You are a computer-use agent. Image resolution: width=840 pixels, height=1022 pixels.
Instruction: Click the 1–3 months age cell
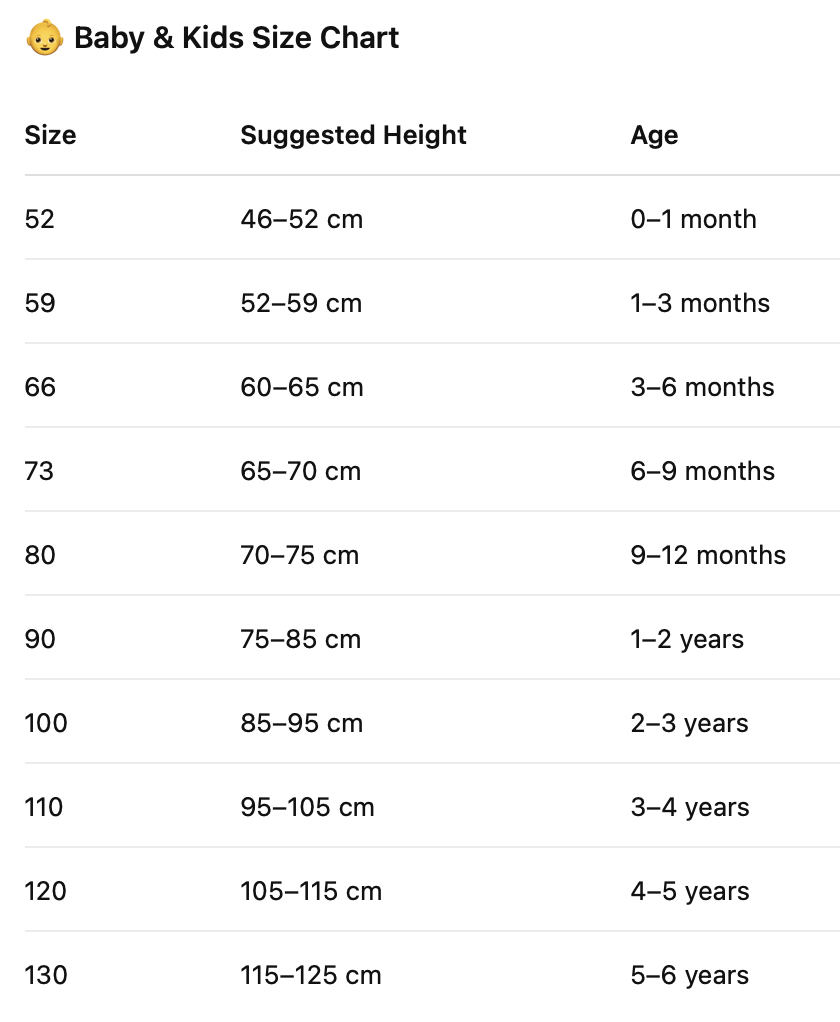tap(700, 303)
